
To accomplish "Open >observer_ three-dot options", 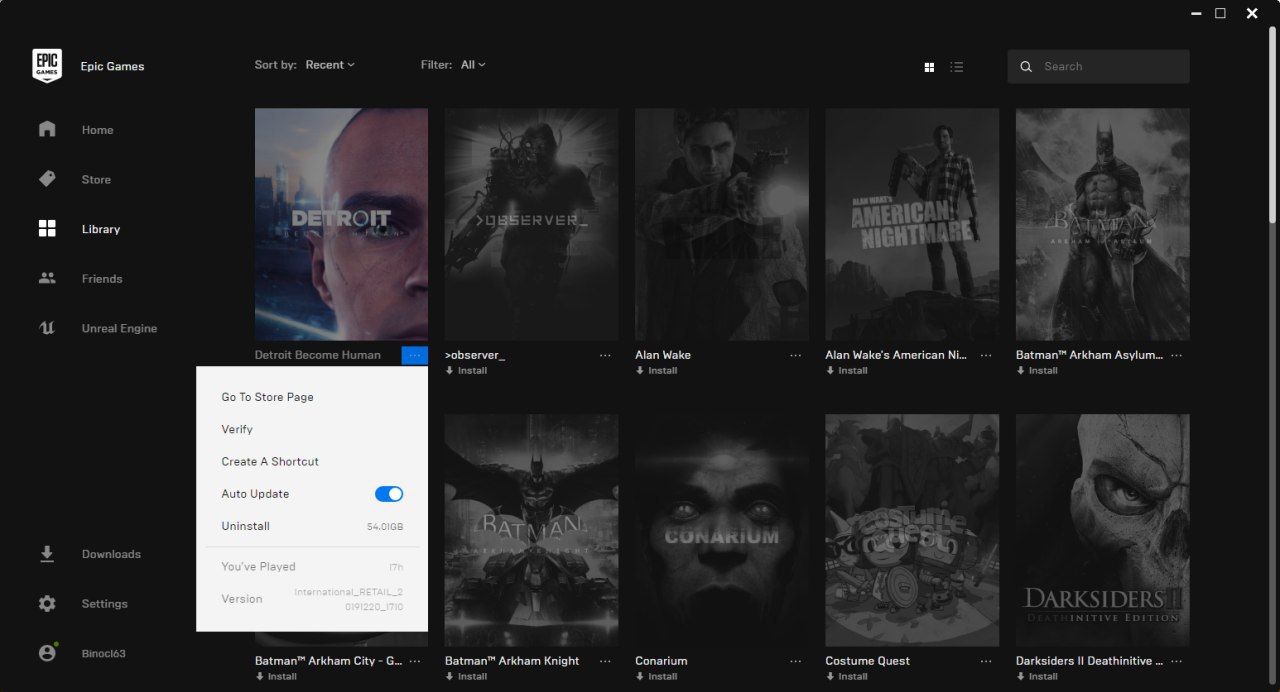I will 605,355.
